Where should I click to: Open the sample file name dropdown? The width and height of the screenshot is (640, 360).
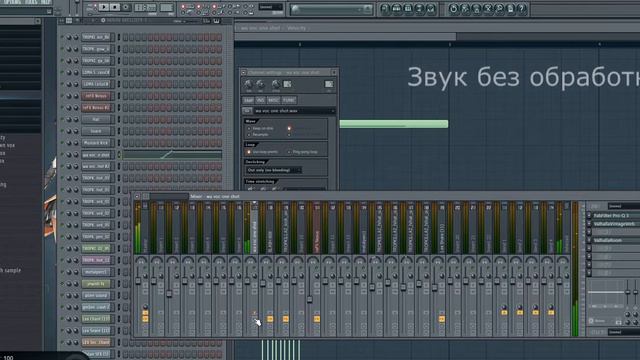click(x=294, y=111)
